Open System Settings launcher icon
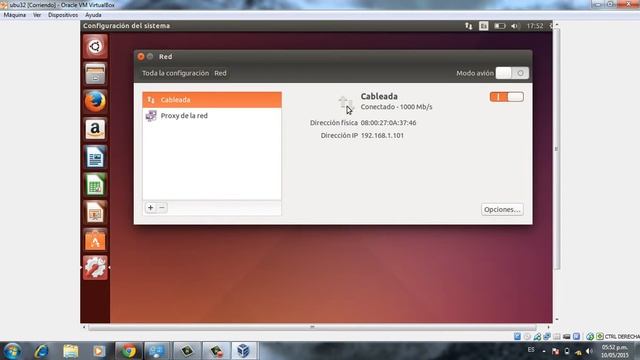 pyautogui.click(x=95, y=268)
